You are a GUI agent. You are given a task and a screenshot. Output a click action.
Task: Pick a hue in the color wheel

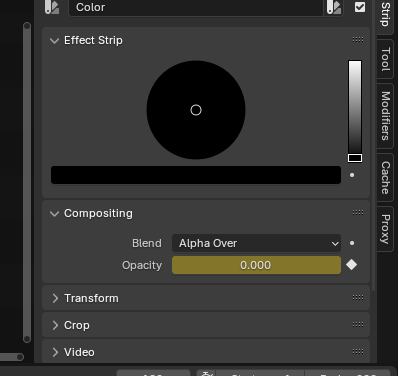[196, 110]
